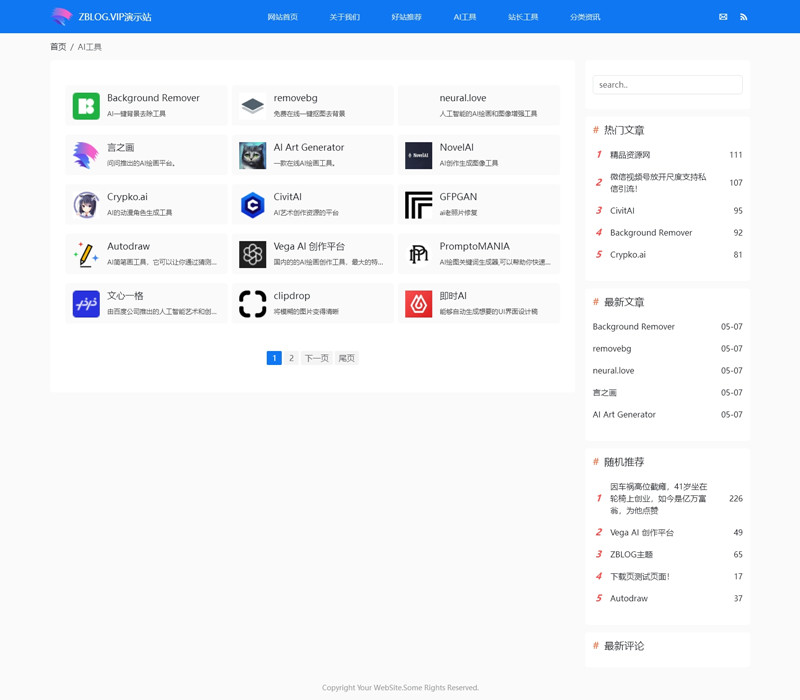The width and height of the screenshot is (800, 700).
Task: Open 站长工具 in the navigation bar
Action: [523, 17]
